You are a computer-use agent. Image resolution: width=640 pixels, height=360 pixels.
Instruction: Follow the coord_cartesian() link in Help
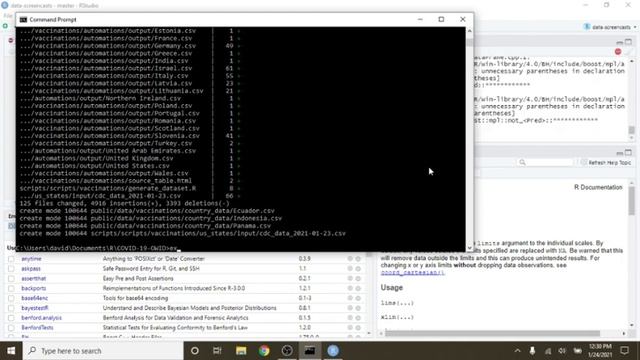coord(413,272)
